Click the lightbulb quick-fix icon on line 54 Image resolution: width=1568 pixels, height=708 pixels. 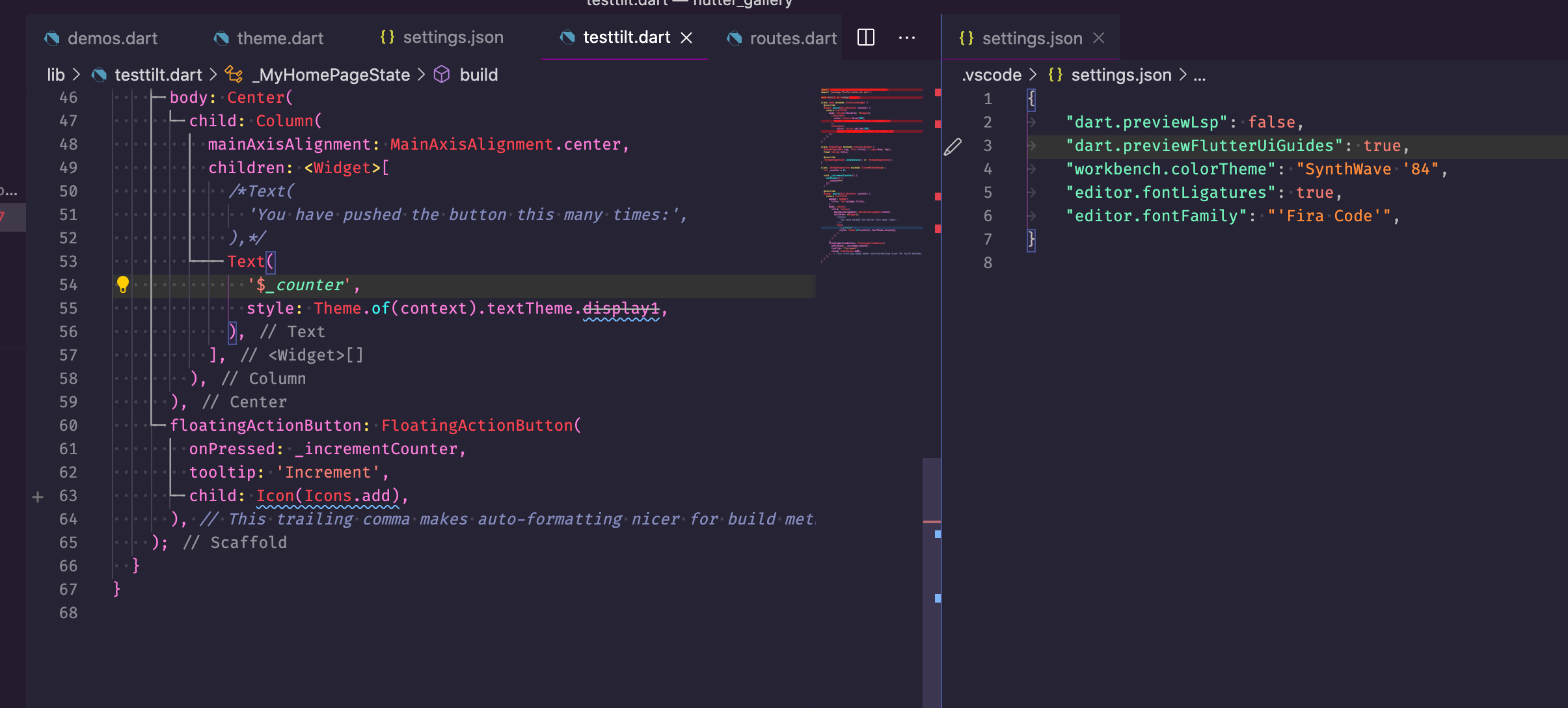pyautogui.click(x=122, y=284)
